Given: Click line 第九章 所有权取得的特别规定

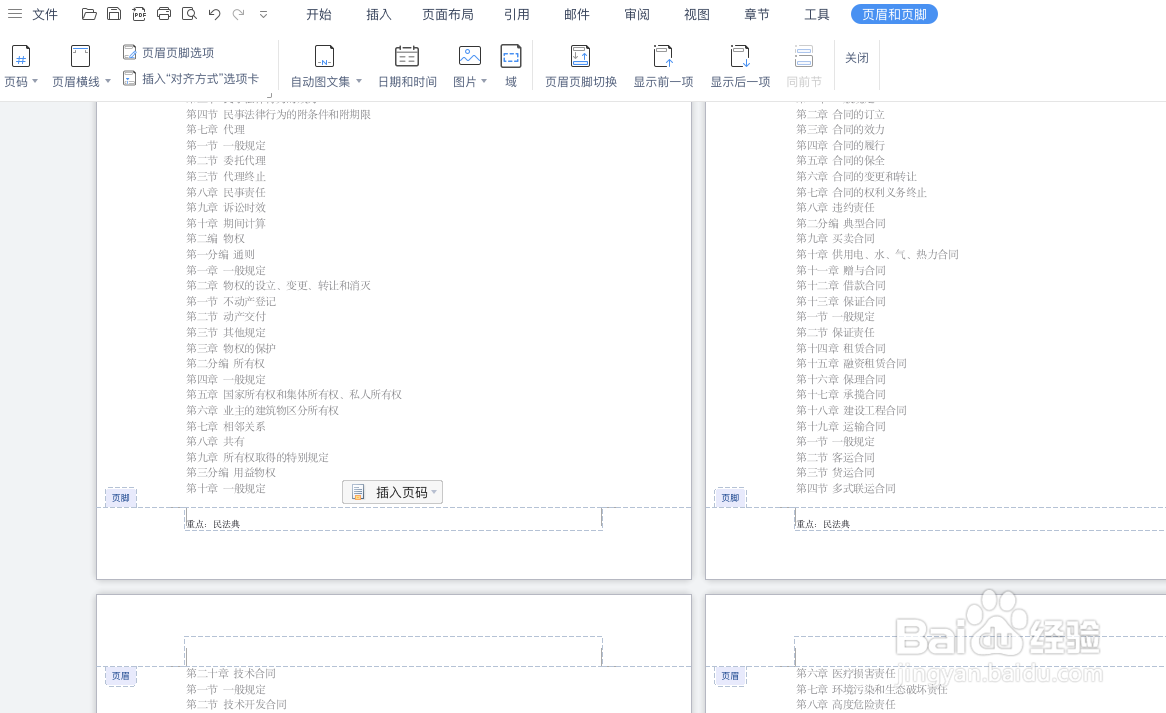Looking at the screenshot, I should pyautogui.click(x=257, y=457).
